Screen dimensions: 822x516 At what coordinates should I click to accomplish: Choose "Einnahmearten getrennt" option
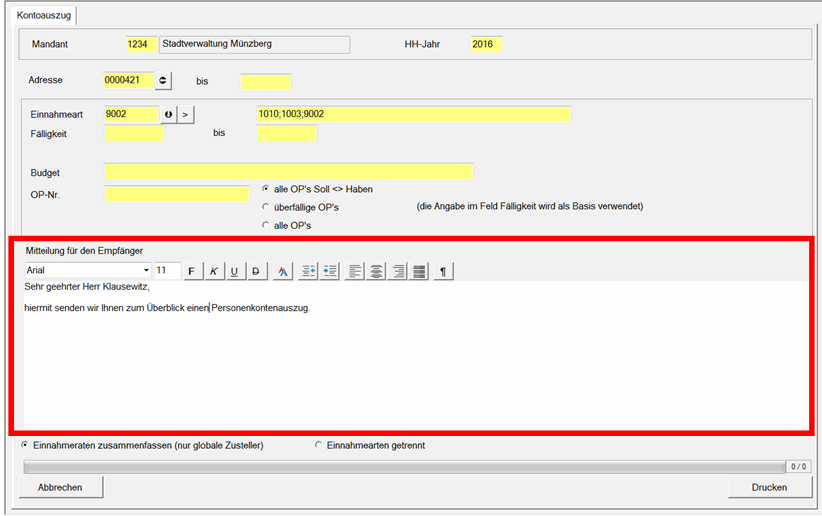(x=319, y=445)
